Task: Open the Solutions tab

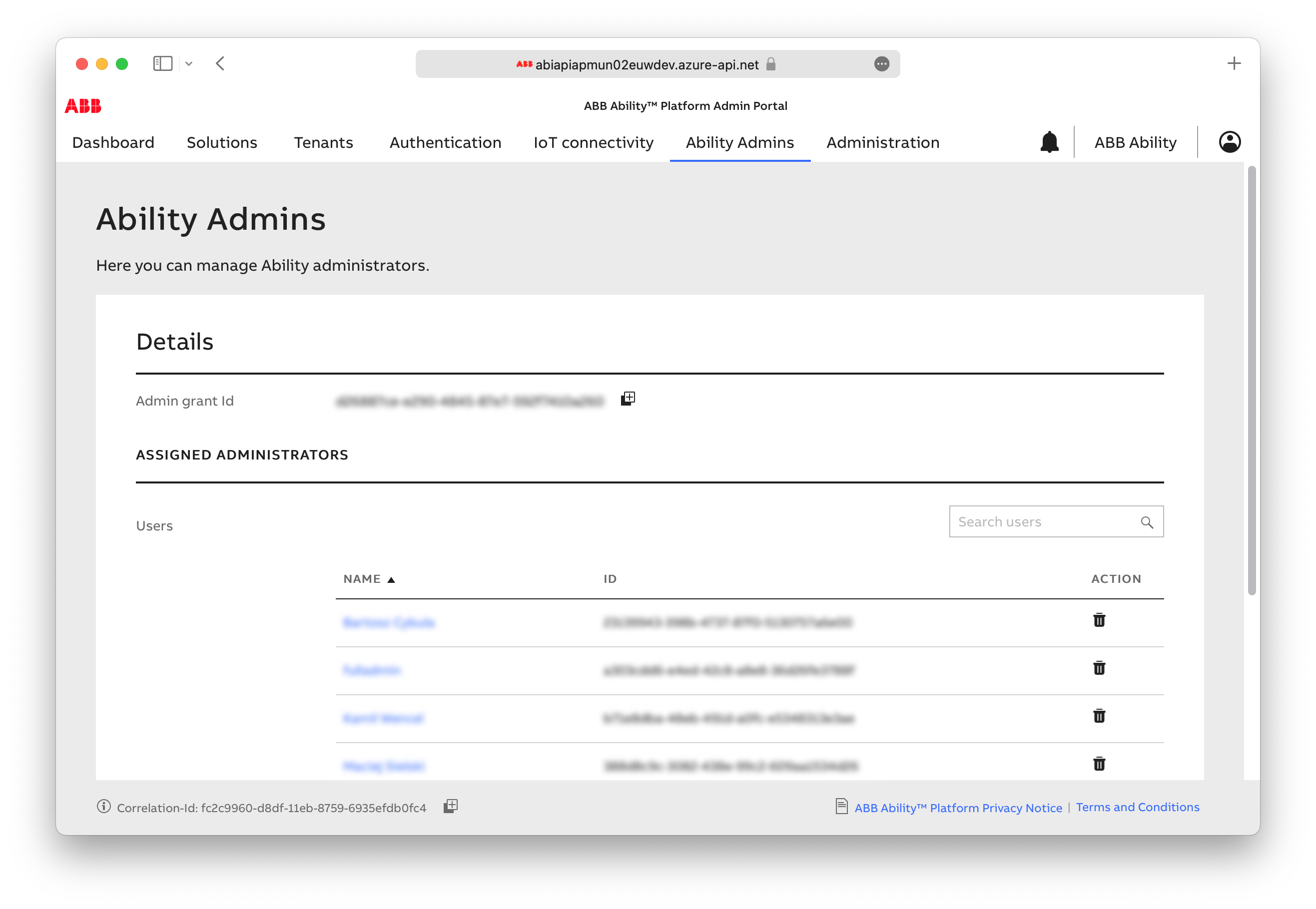Action: pyautogui.click(x=222, y=142)
